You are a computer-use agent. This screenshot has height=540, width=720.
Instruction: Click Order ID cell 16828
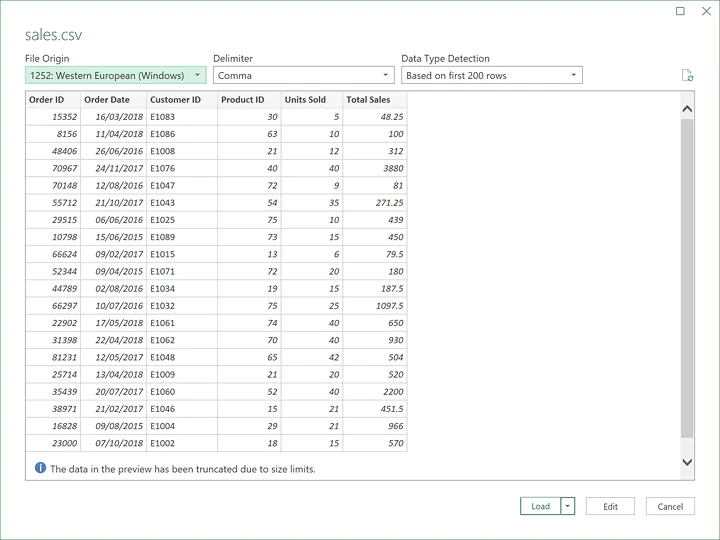point(53,426)
